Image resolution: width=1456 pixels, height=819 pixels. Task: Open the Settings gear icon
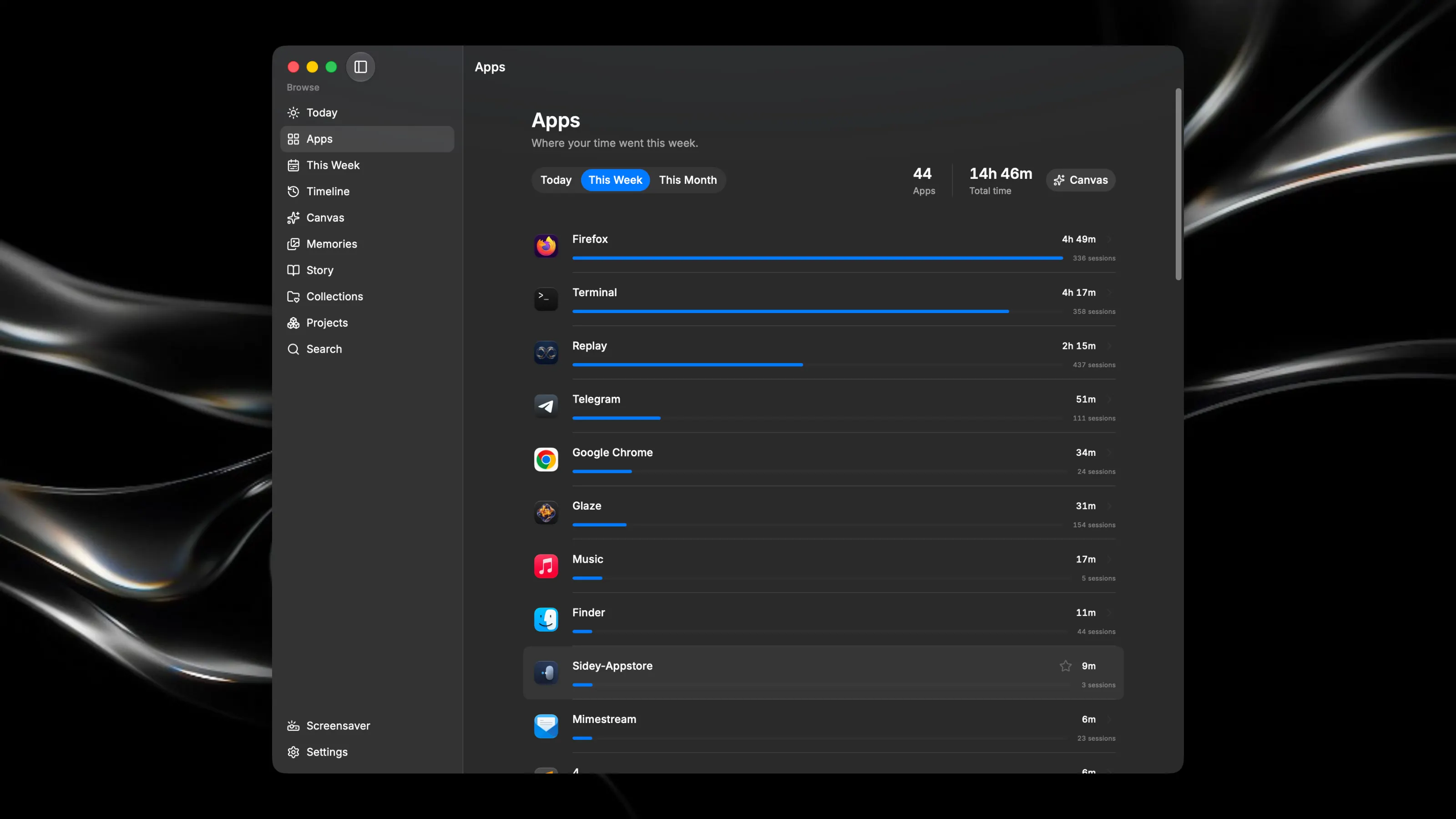(x=293, y=752)
